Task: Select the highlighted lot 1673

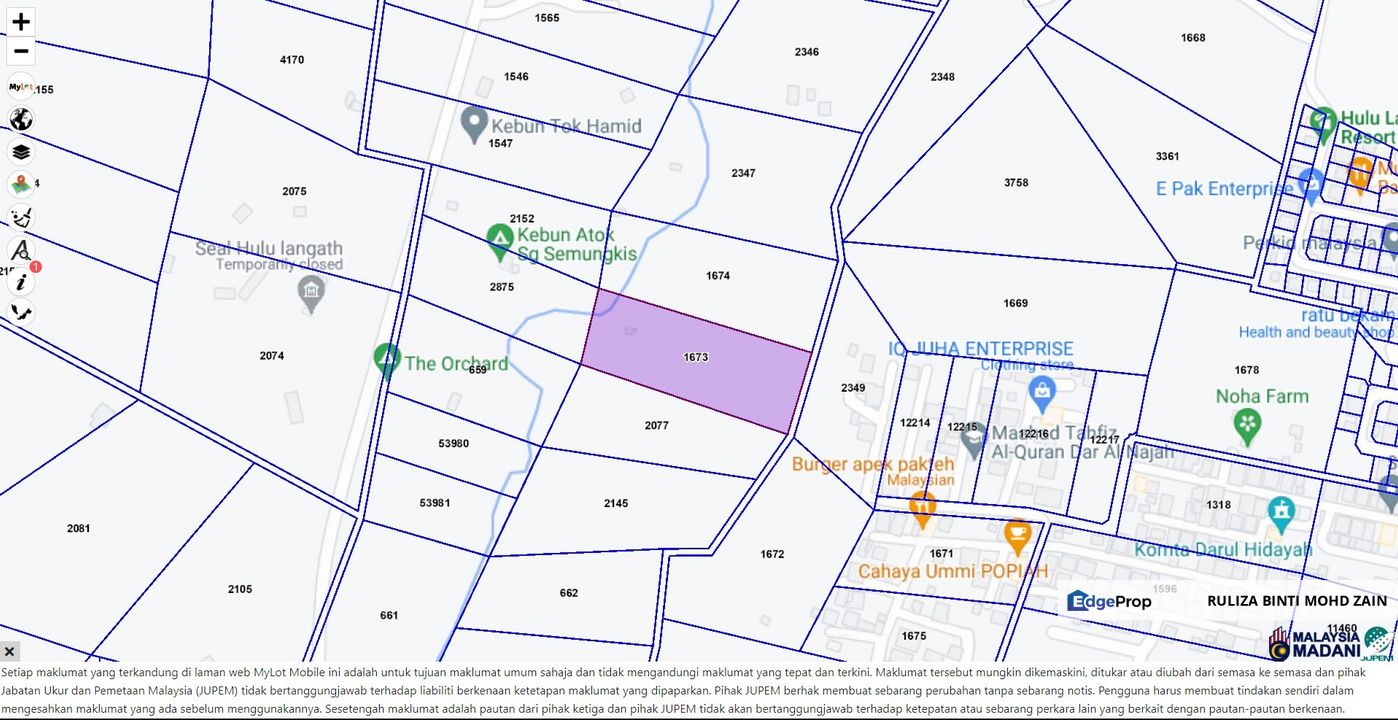Action: (696, 360)
